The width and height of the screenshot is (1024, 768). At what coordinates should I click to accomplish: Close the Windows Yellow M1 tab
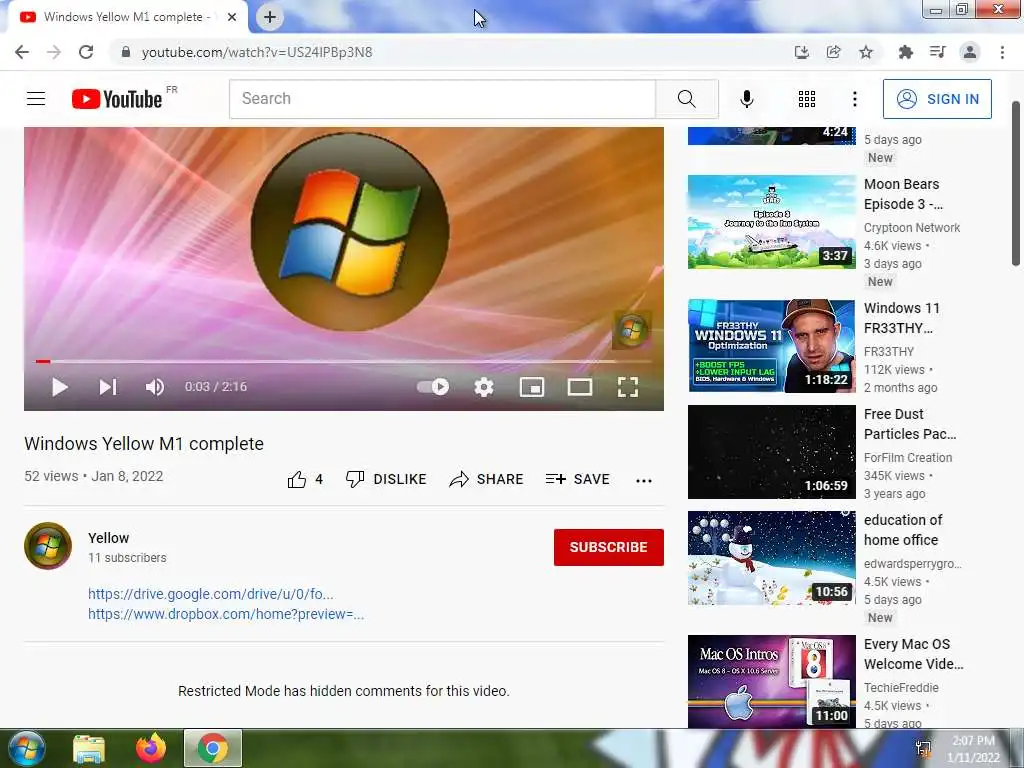[232, 18]
